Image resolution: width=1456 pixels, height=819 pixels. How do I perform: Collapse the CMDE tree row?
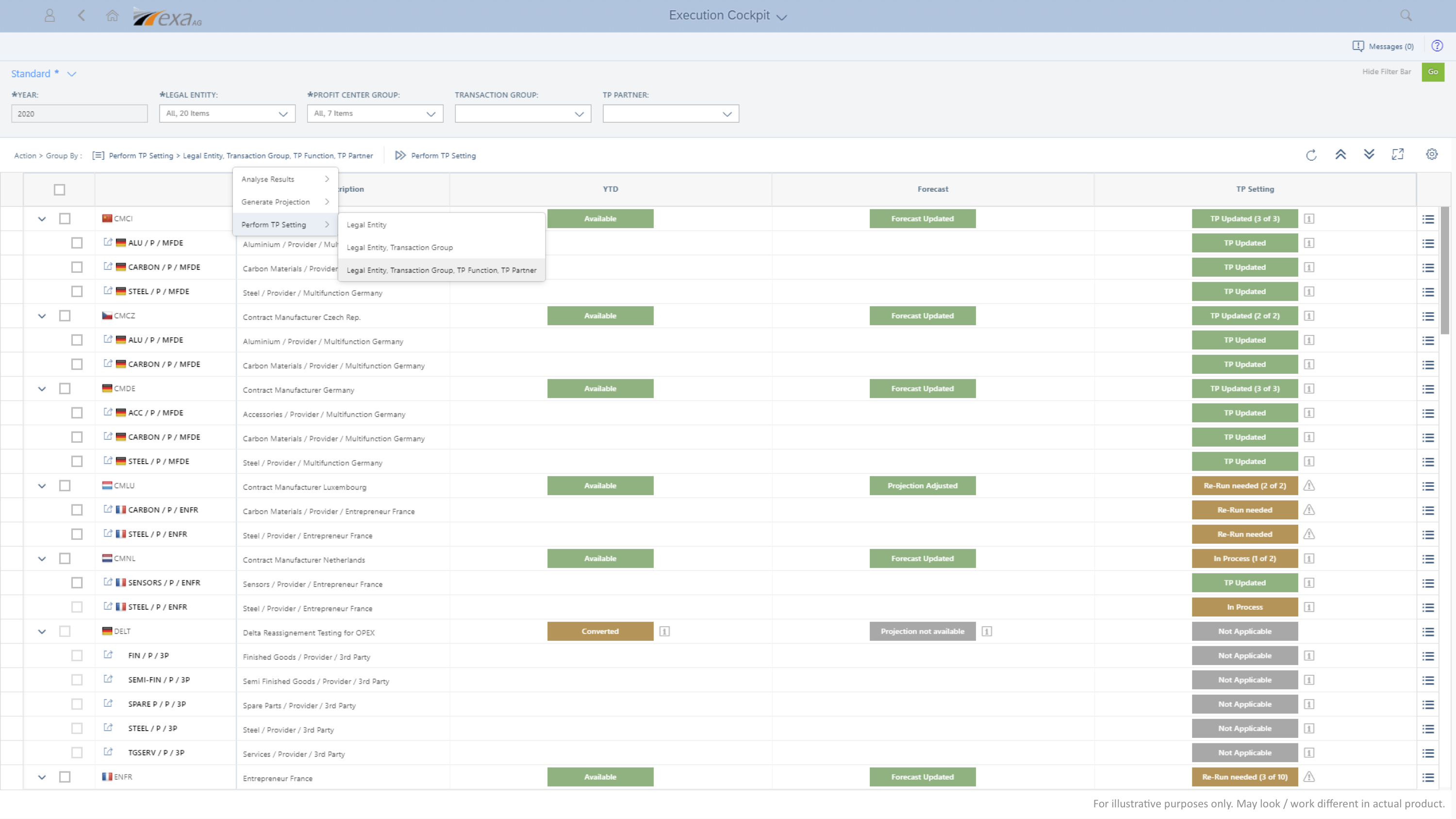click(42, 389)
